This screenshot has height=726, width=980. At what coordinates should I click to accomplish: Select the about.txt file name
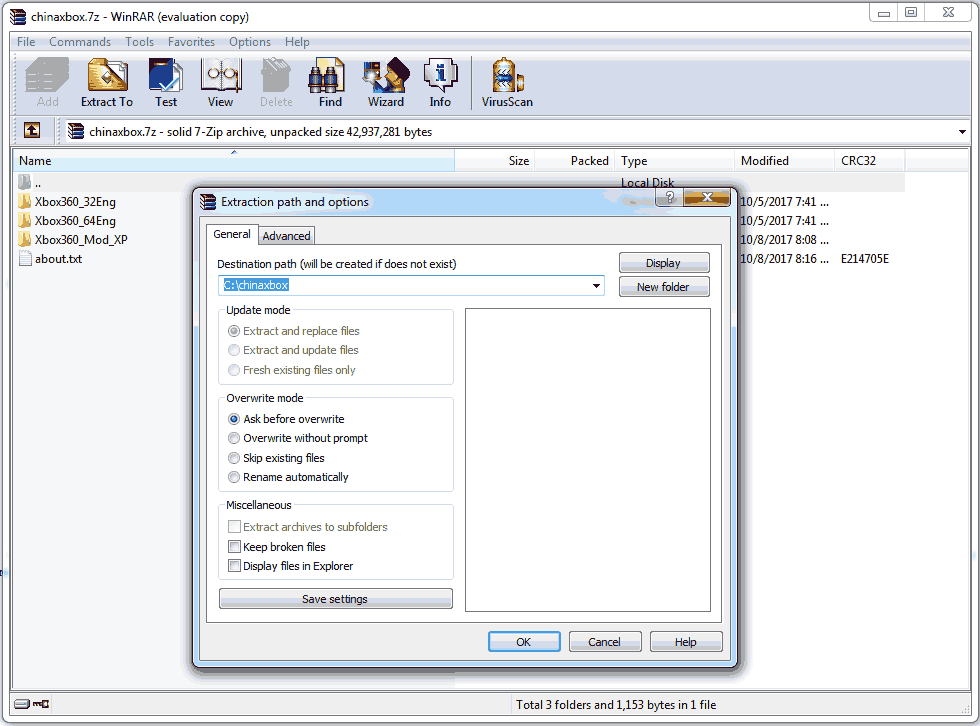(x=58, y=259)
